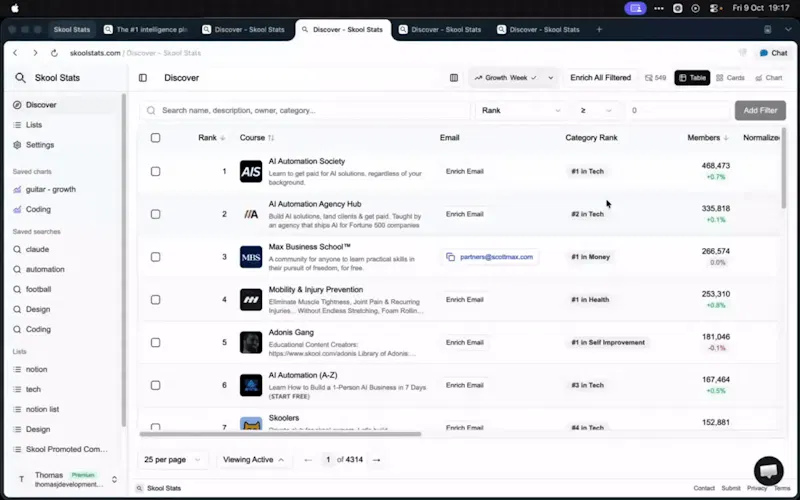Sort by the Members column header
800x500 pixels.
(708, 138)
